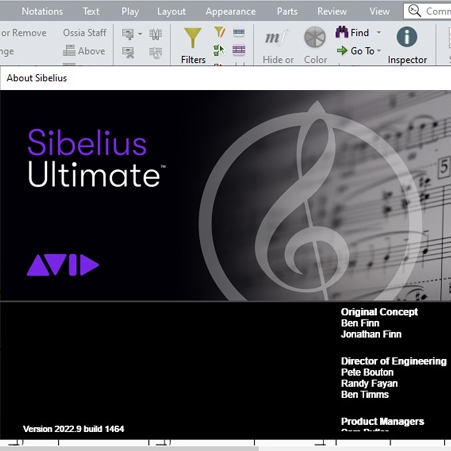451x451 pixels.
Task: Click the green checkbox select icon
Action: [x=219, y=50]
